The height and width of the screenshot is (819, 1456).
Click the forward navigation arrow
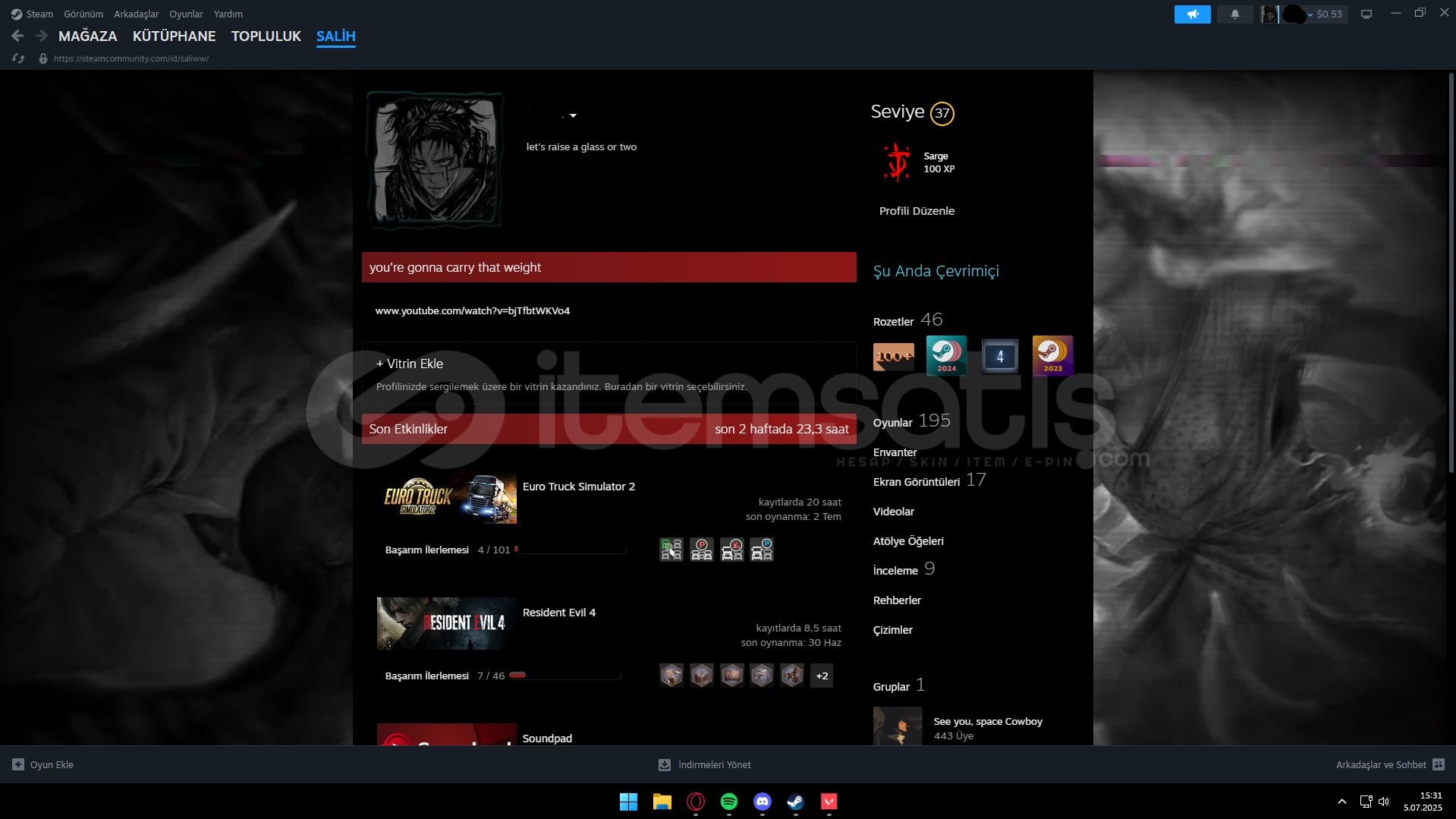coord(42,36)
